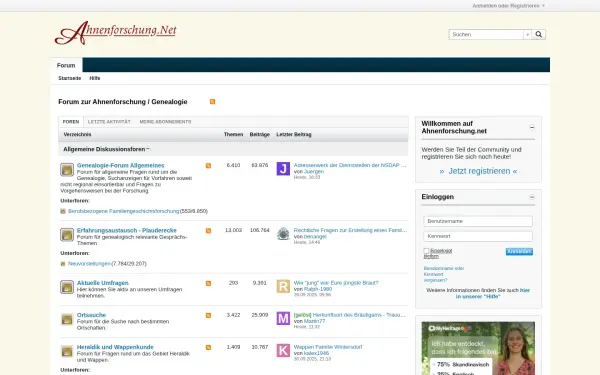
Task: Click the Neuvorstellungen subforum icon
Action: [x=63, y=264]
